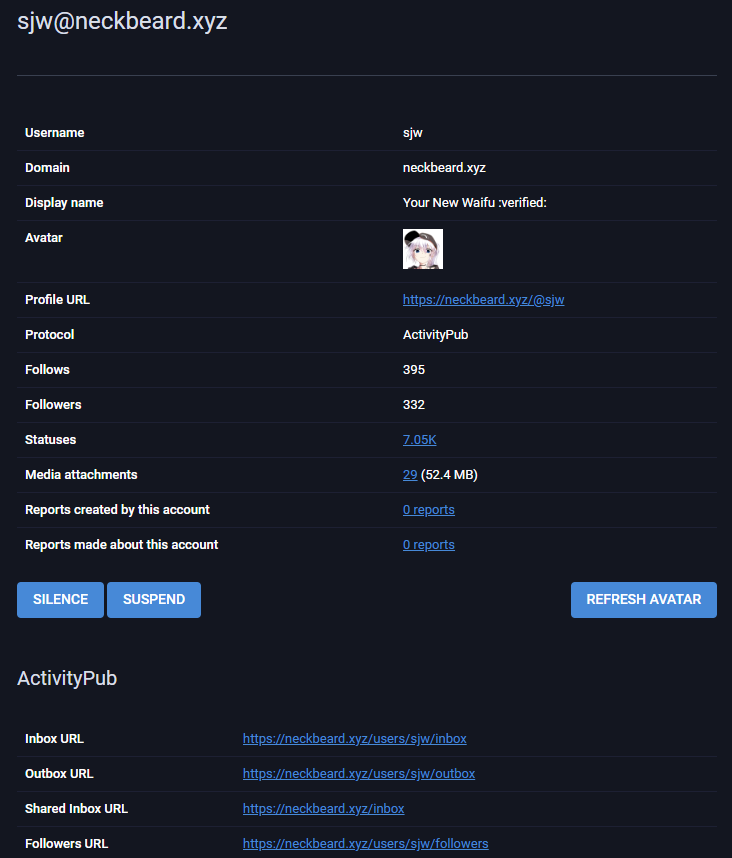The height and width of the screenshot is (858, 732).
Task: Click the ActivityPub section heading
Action: (67, 679)
